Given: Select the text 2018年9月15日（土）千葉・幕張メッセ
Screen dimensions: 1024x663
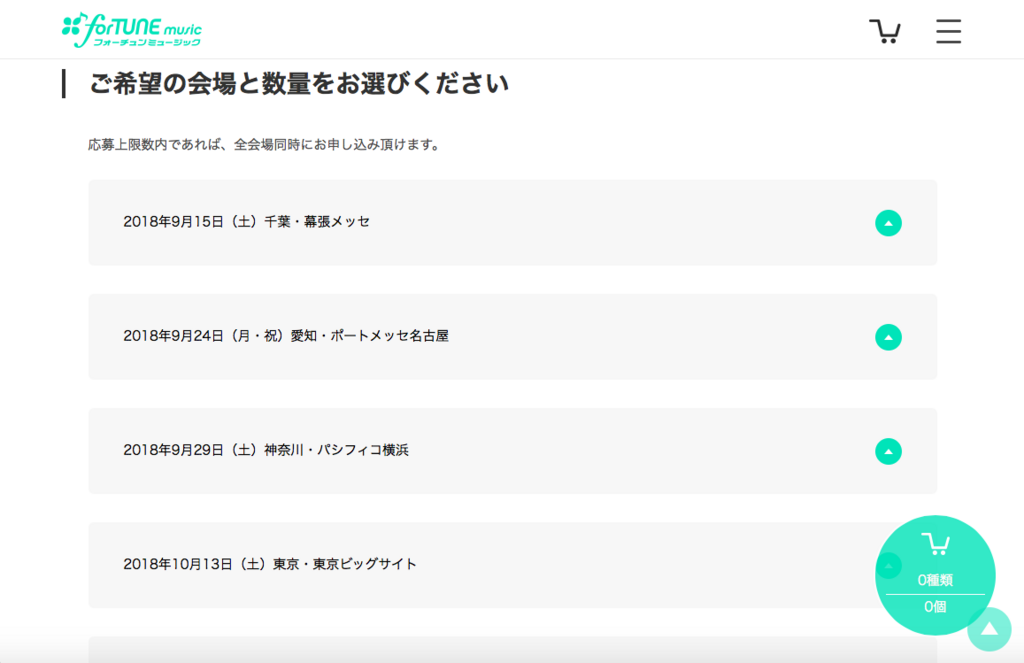Looking at the screenshot, I should (246, 221).
